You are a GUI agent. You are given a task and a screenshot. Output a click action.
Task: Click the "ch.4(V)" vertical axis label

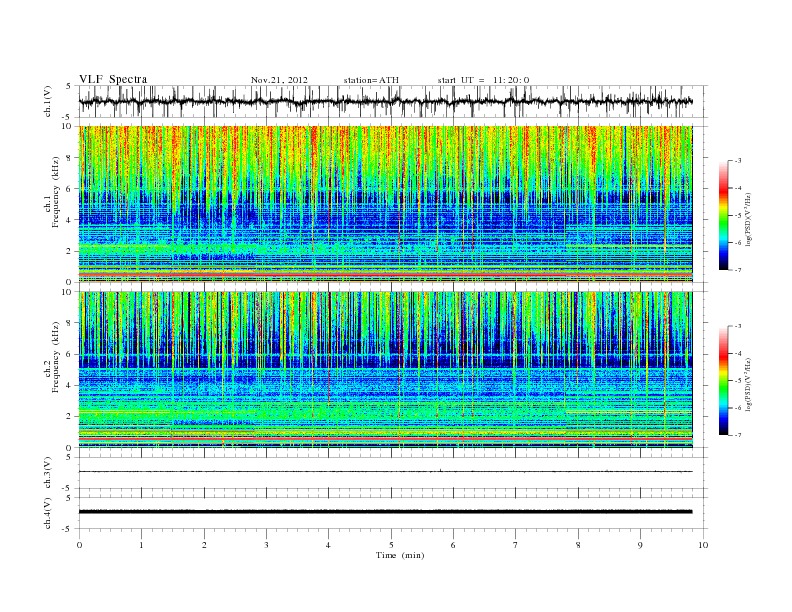pyautogui.click(x=48, y=513)
